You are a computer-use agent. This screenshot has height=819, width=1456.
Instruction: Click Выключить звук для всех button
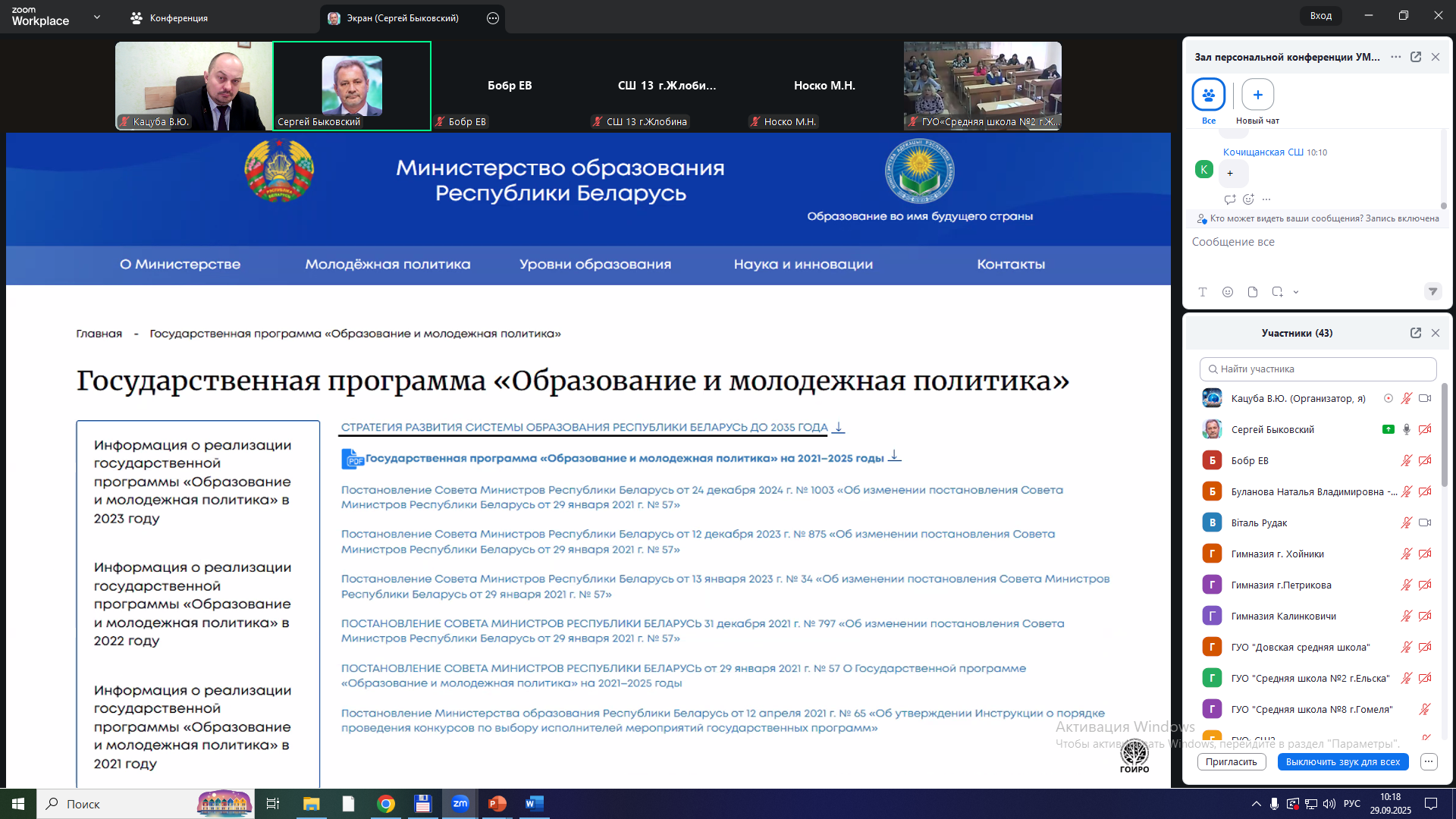pos(1342,761)
